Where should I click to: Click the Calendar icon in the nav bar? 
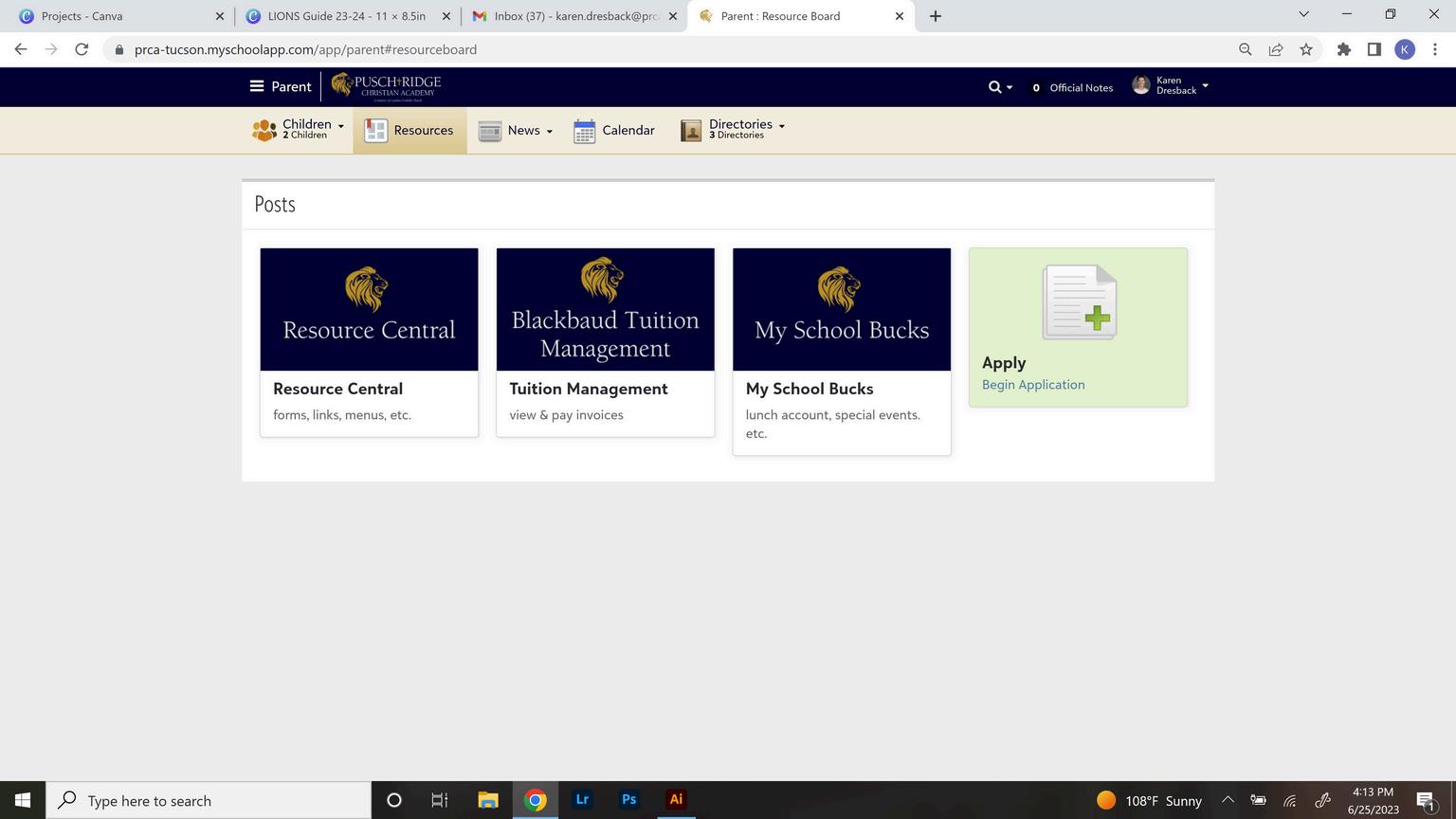coord(585,131)
